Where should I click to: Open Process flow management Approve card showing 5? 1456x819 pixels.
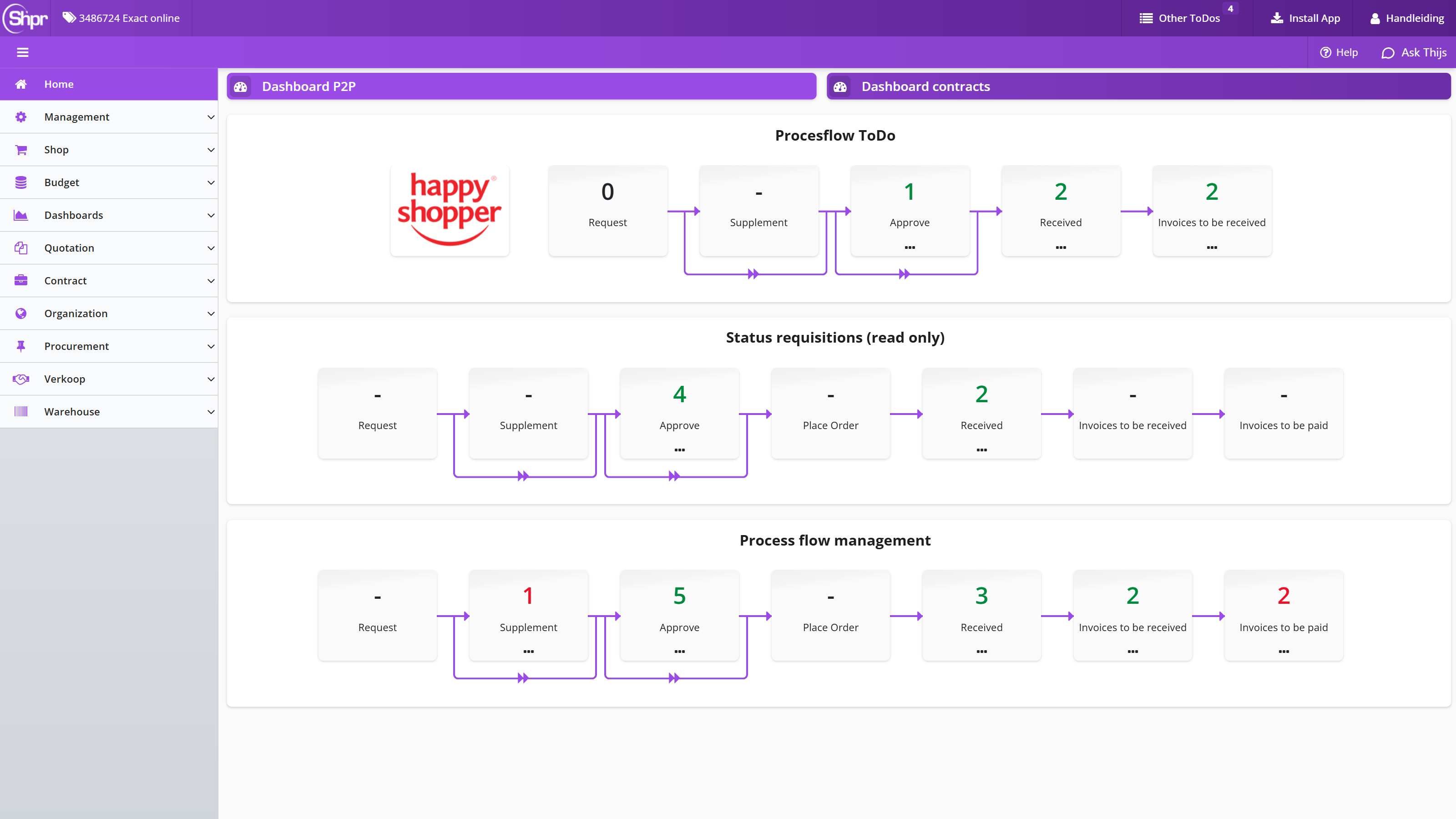pos(679,615)
